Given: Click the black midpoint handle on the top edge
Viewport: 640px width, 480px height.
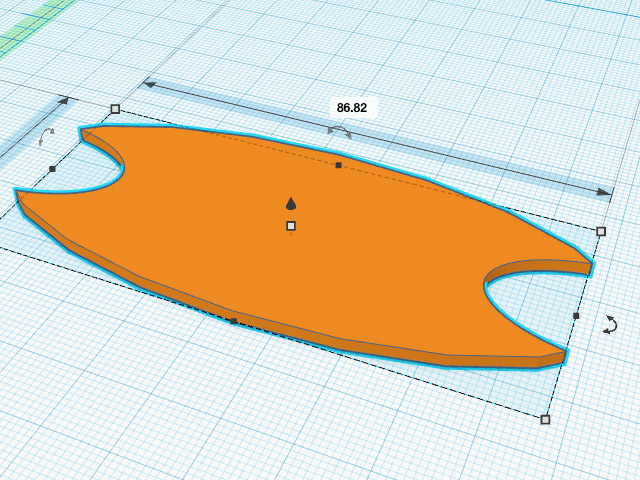Looking at the screenshot, I should click(338, 165).
